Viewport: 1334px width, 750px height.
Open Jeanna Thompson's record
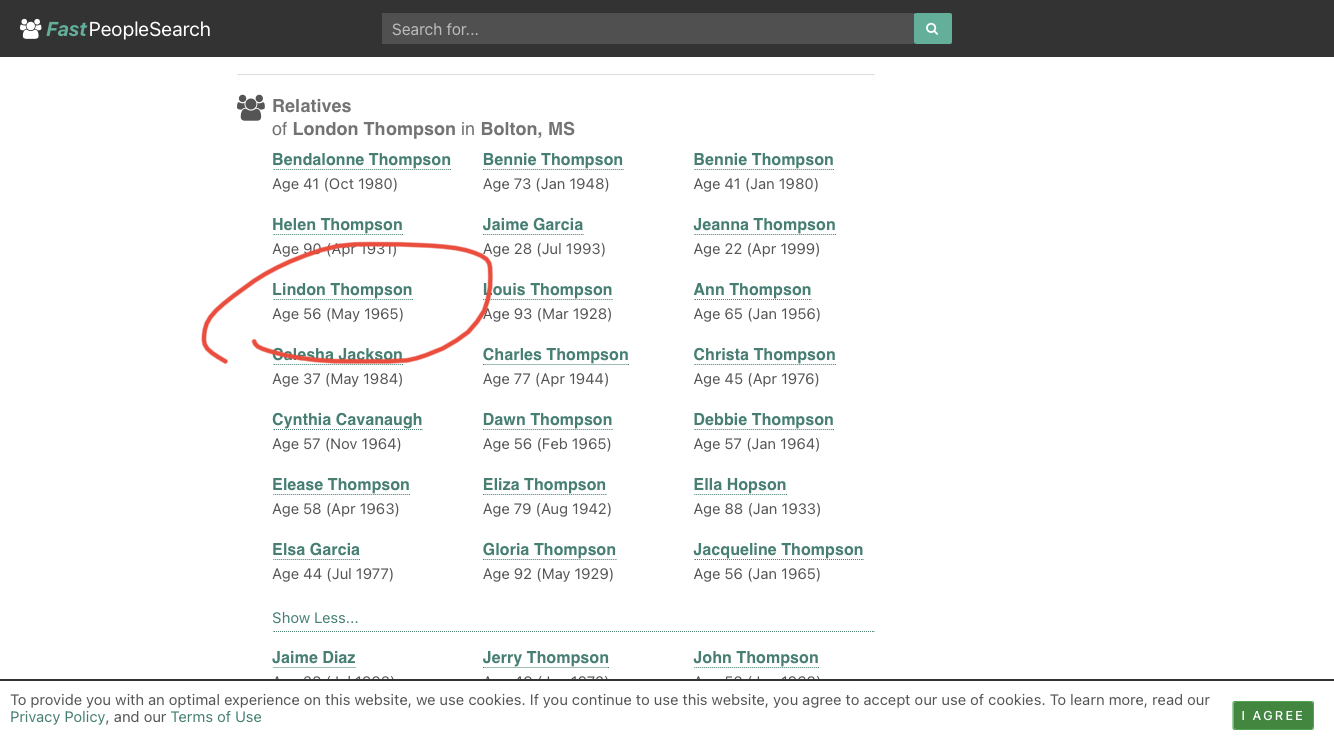pos(765,225)
